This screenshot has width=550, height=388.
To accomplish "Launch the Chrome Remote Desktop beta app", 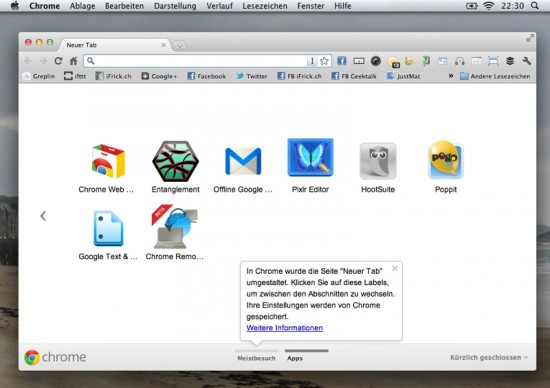I will point(175,227).
